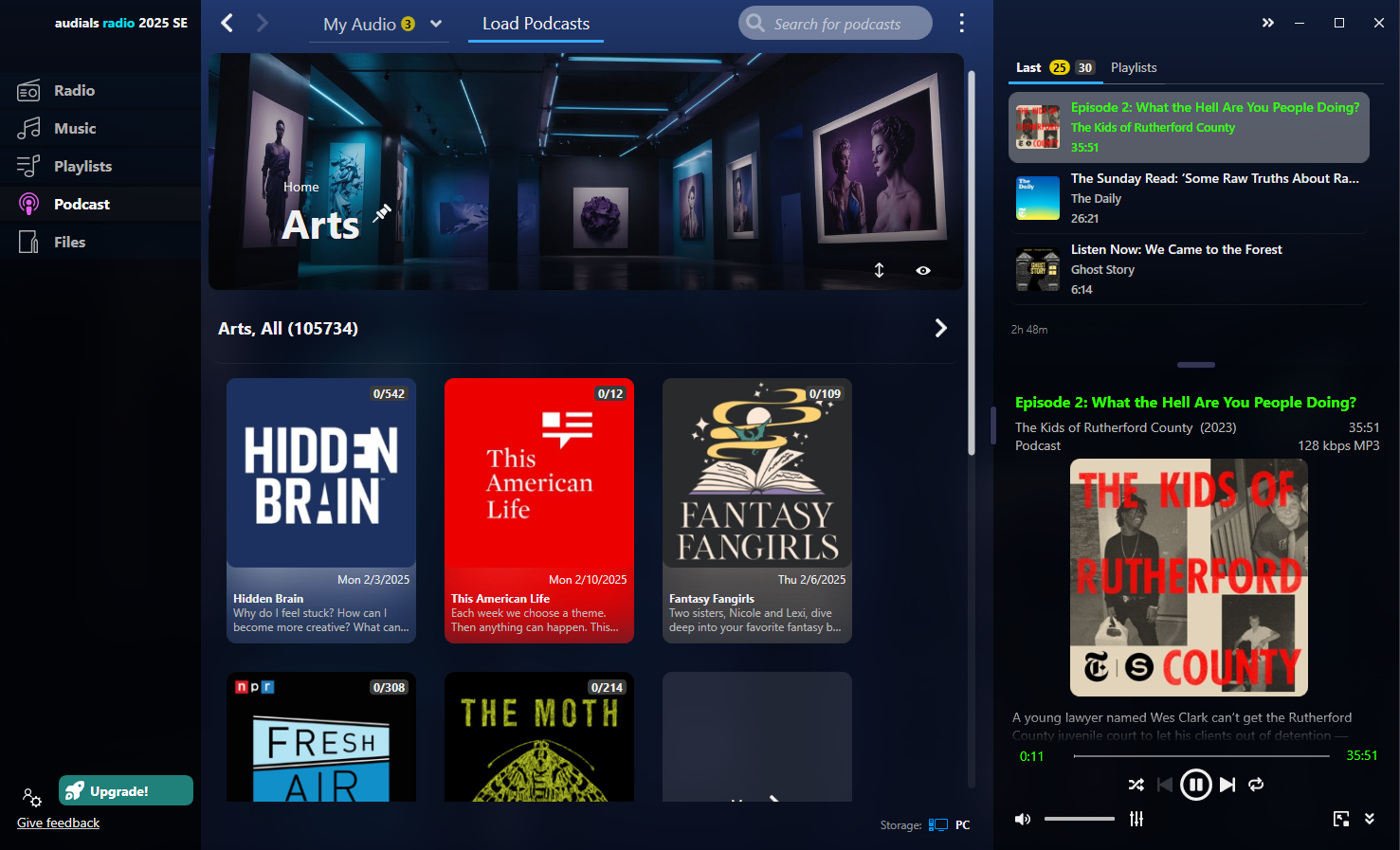Open the Give feedback link
Image resolution: width=1400 pixels, height=850 pixels.
[x=58, y=823]
